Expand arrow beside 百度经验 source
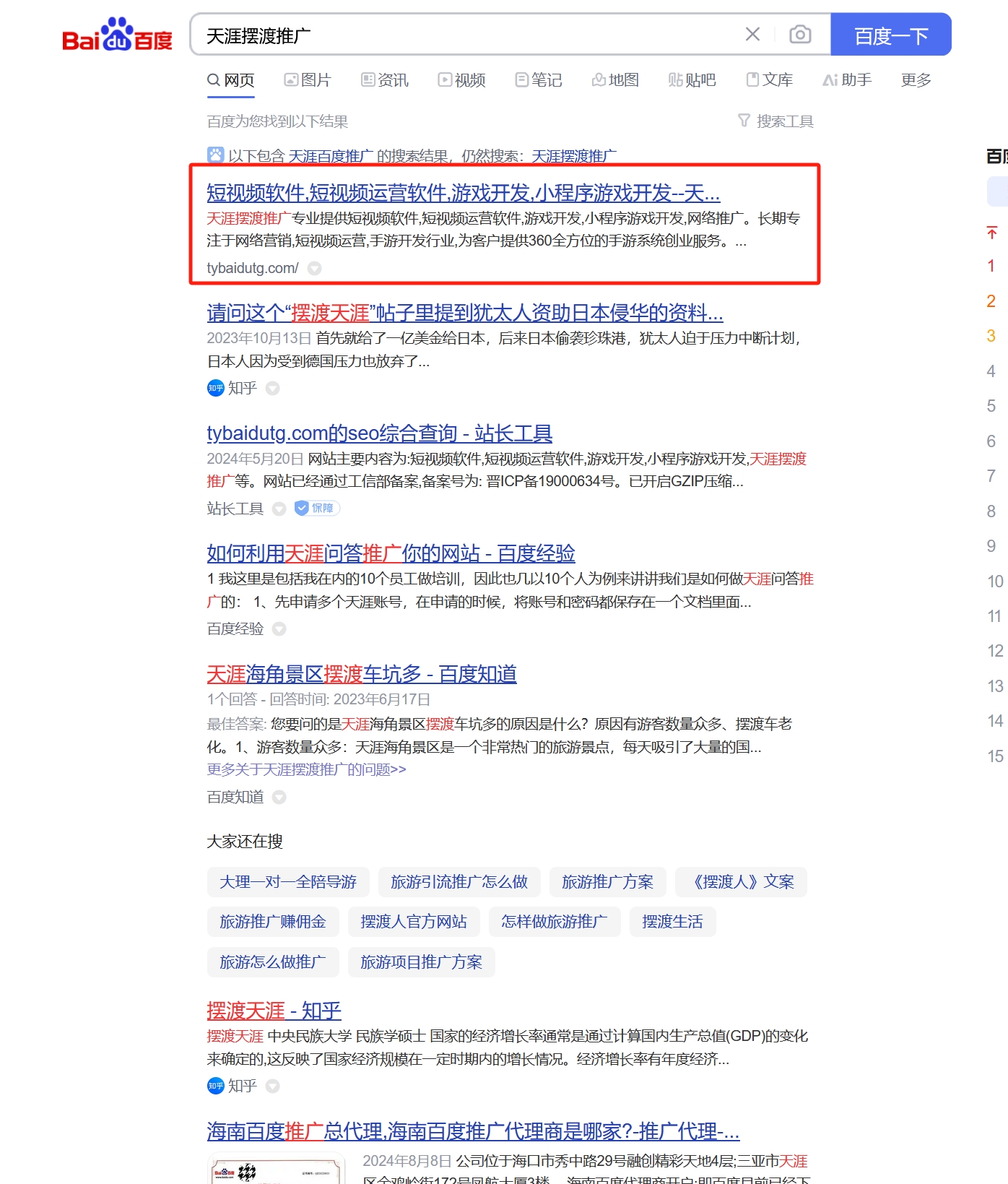 (x=279, y=628)
